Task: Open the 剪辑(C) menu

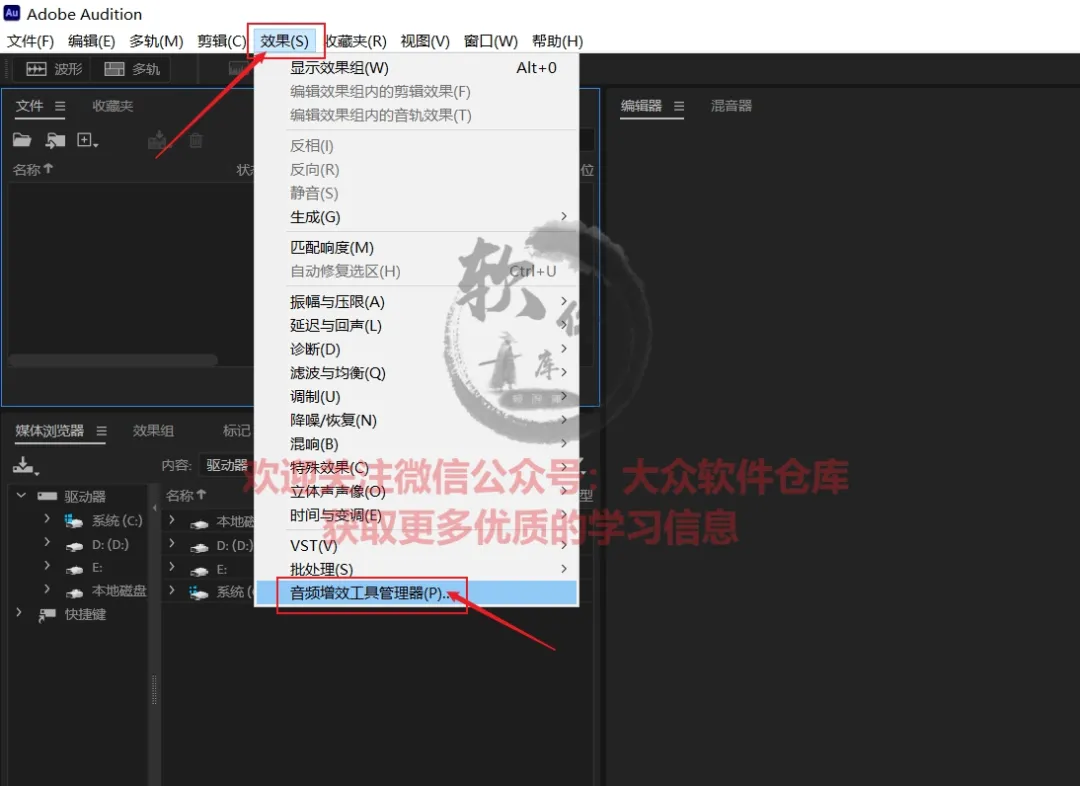Action: (221, 41)
